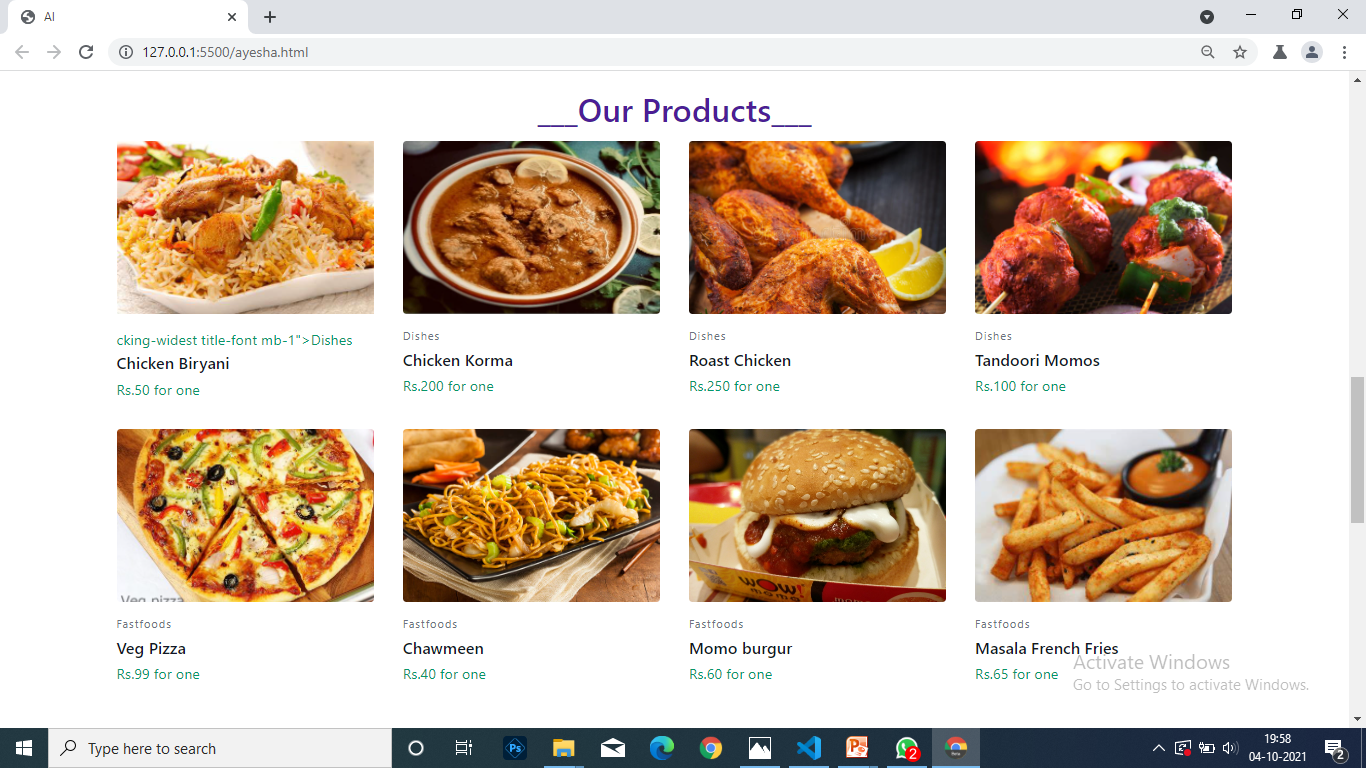1366x768 pixels.
Task: Reload the page with the refresh icon
Action: (86, 51)
